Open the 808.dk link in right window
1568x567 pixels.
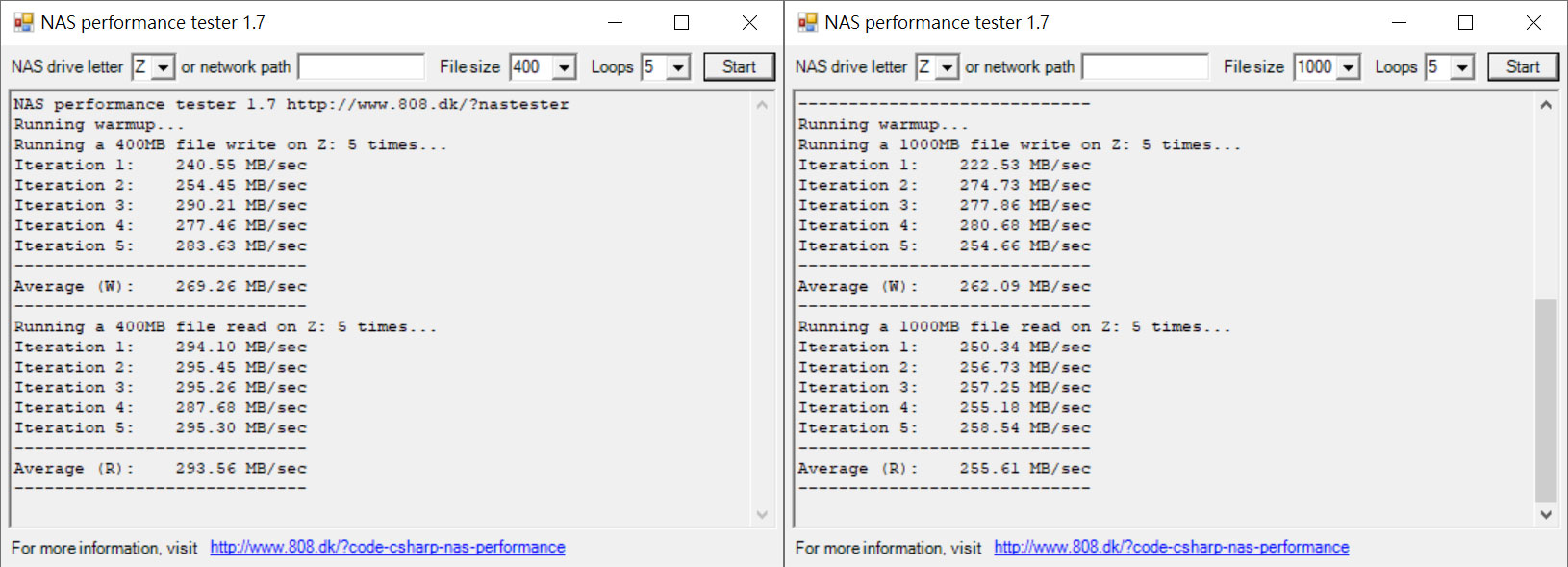click(1172, 547)
